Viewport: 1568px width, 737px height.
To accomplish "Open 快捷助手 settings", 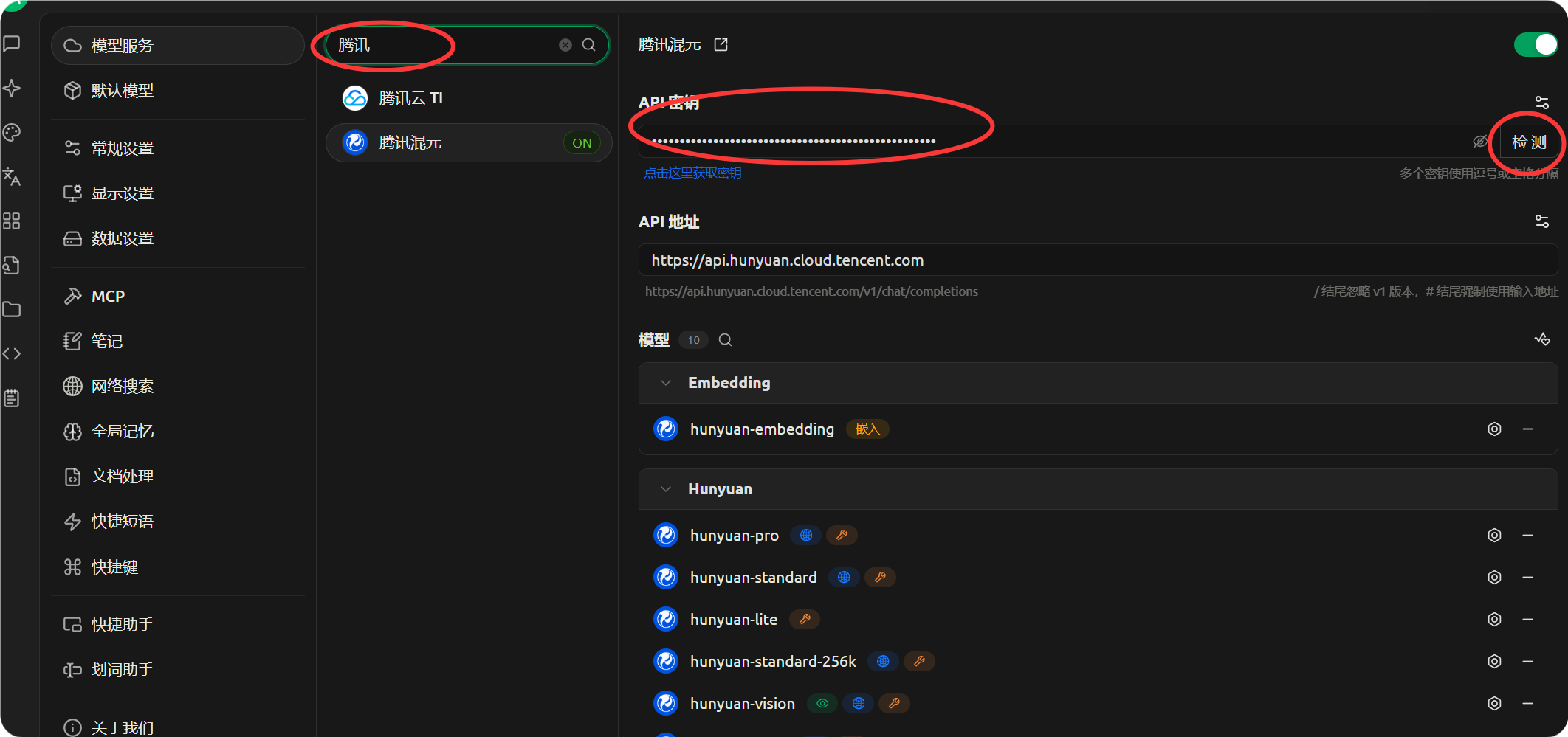I will [x=178, y=625].
